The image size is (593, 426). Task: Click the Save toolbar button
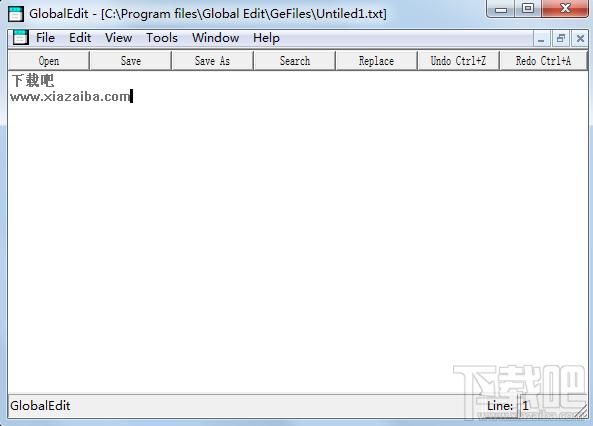click(x=131, y=61)
